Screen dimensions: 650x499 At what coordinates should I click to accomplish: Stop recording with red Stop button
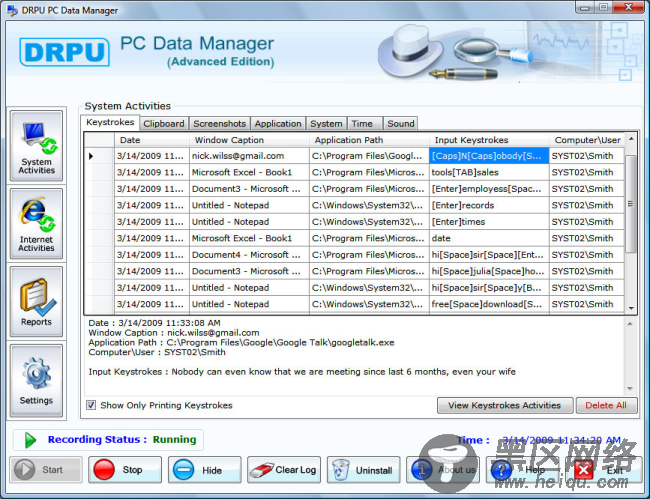tap(125, 470)
